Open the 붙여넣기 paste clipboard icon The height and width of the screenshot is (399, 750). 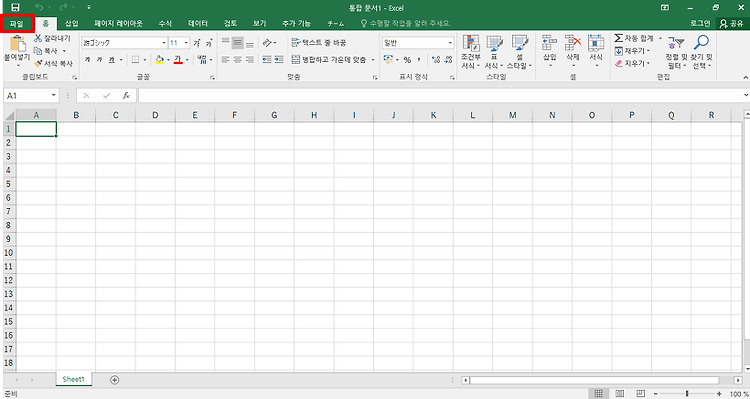(x=18, y=44)
